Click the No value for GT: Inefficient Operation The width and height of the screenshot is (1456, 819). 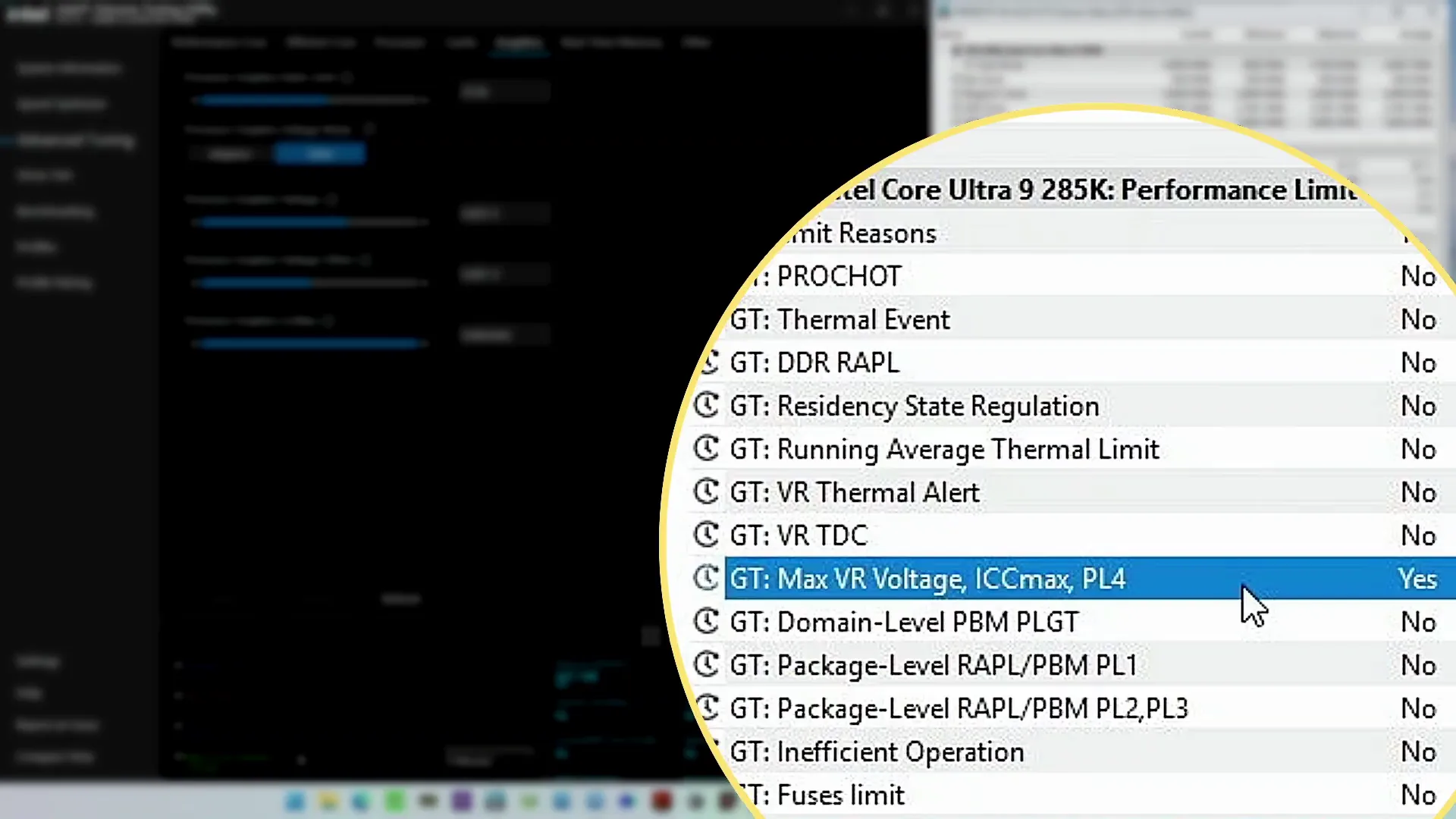point(1418,752)
